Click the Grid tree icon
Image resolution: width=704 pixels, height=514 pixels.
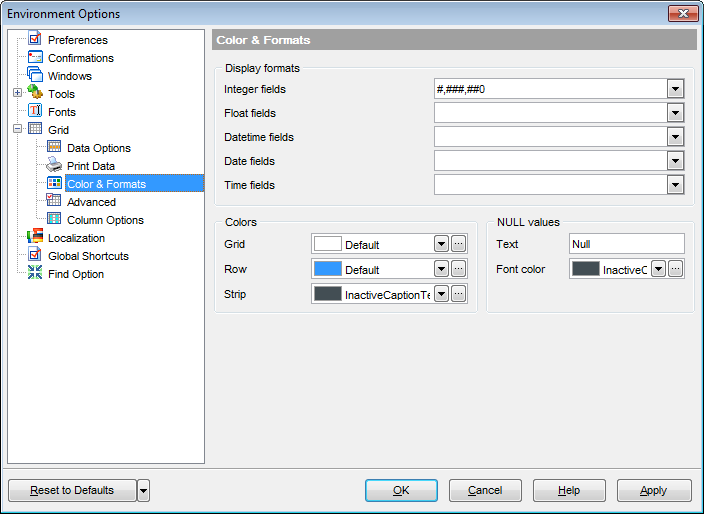tap(35, 129)
